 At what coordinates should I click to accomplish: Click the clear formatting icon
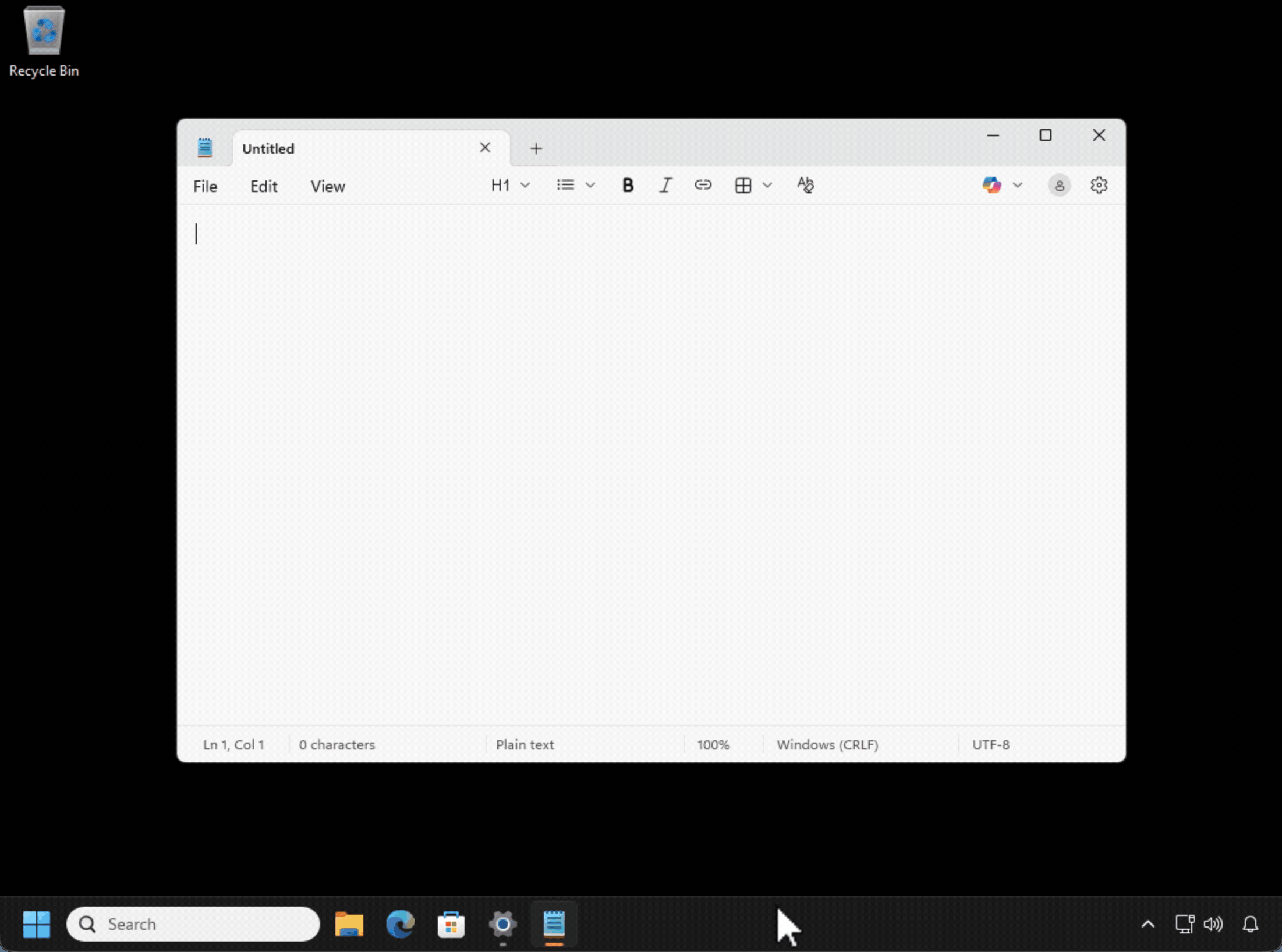click(x=805, y=185)
